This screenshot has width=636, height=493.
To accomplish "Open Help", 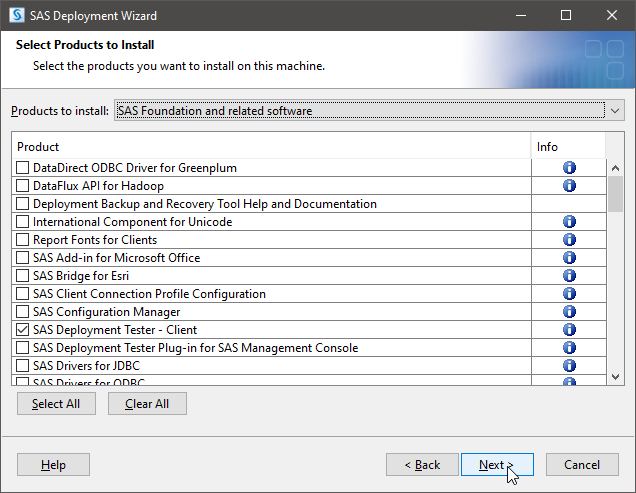I will 53,465.
